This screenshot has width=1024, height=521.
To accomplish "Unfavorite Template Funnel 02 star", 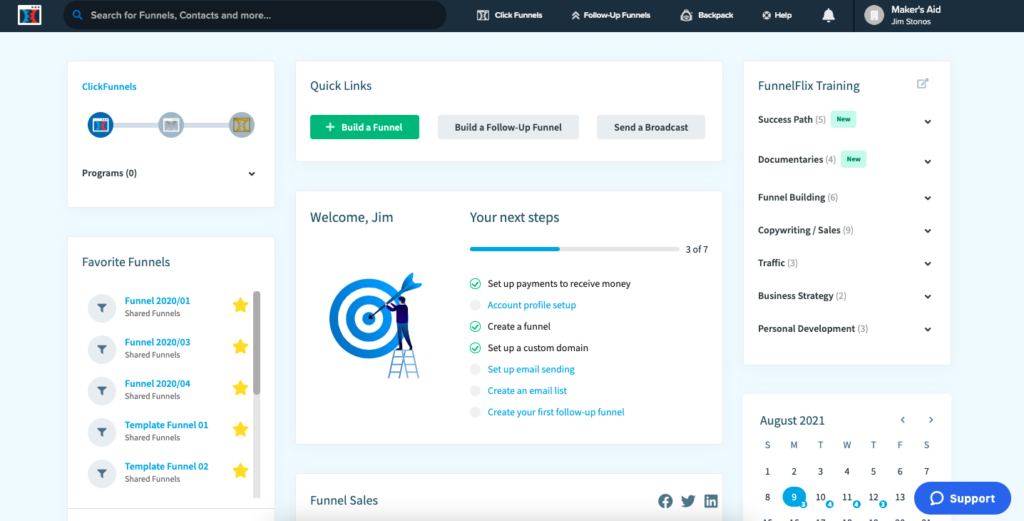I will (x=240, y=470).
